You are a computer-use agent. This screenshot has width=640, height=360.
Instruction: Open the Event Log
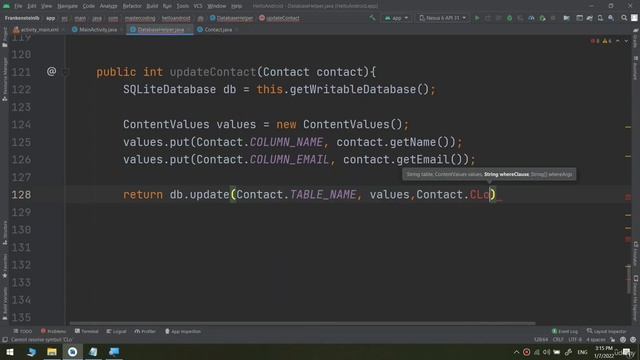click(565, 331)
